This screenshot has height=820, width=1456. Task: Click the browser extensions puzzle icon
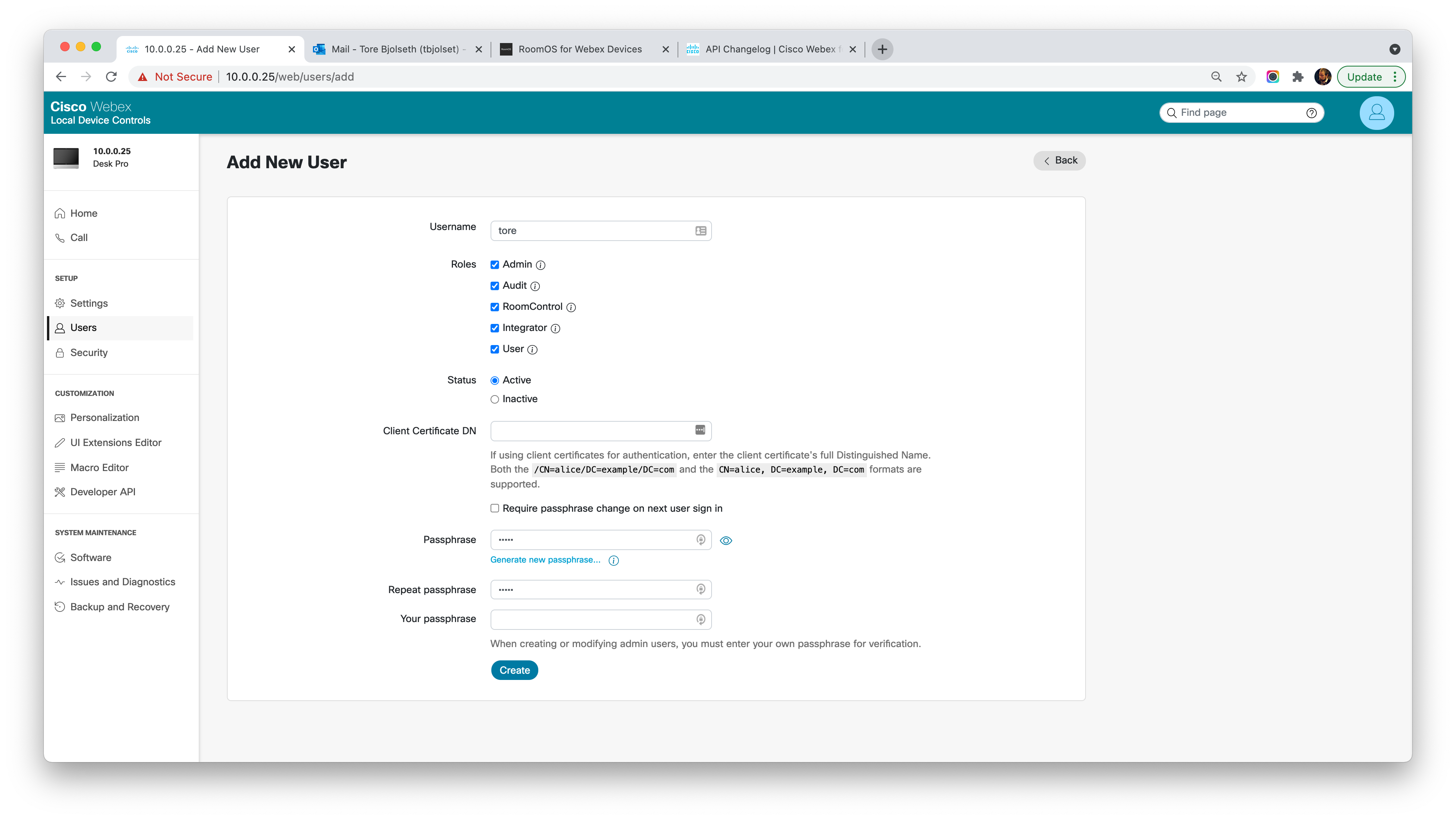pyautogui.click(x=1298, y=77)
